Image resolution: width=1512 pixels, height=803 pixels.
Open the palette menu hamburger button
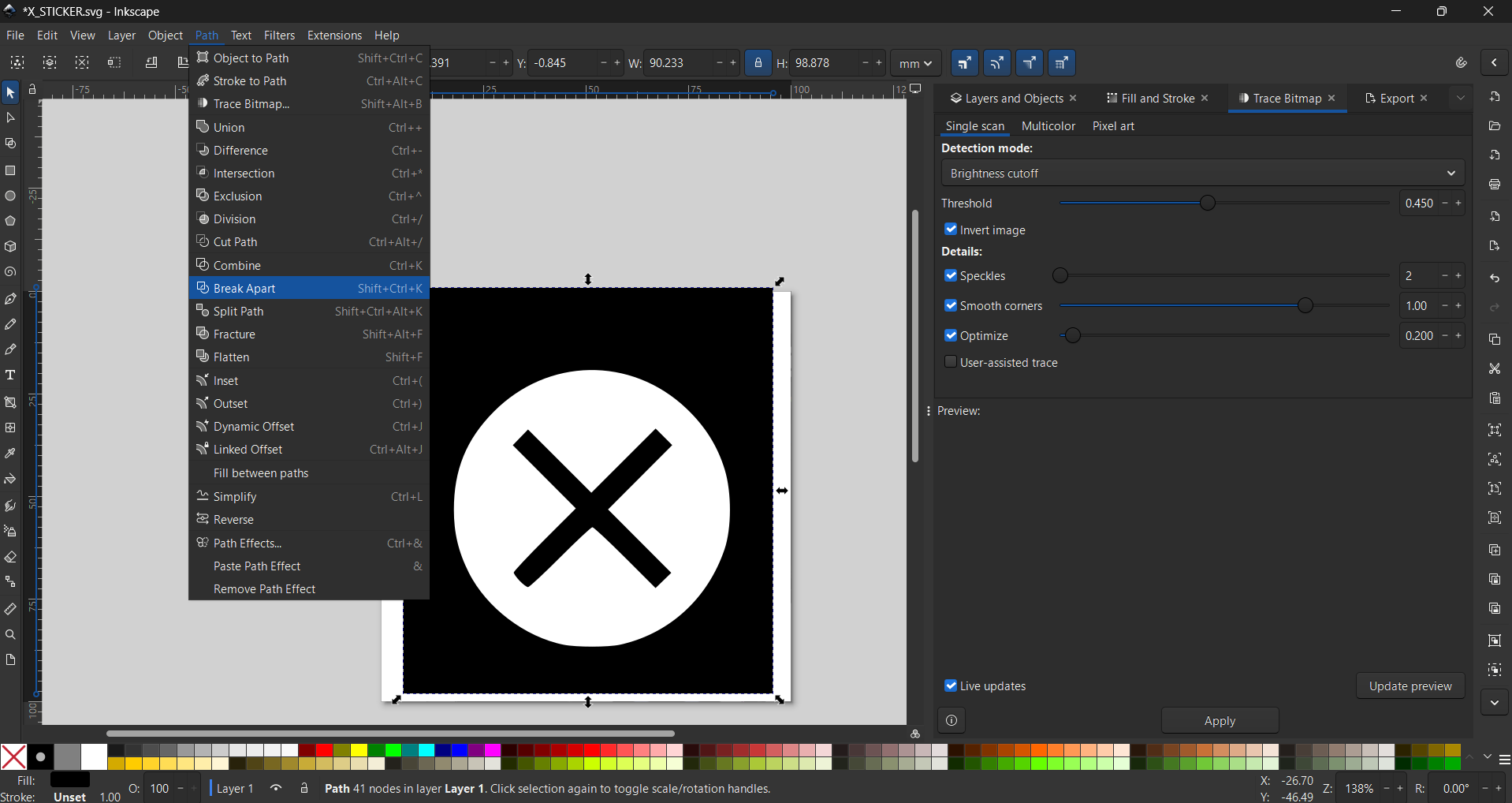coord(1504,760)
